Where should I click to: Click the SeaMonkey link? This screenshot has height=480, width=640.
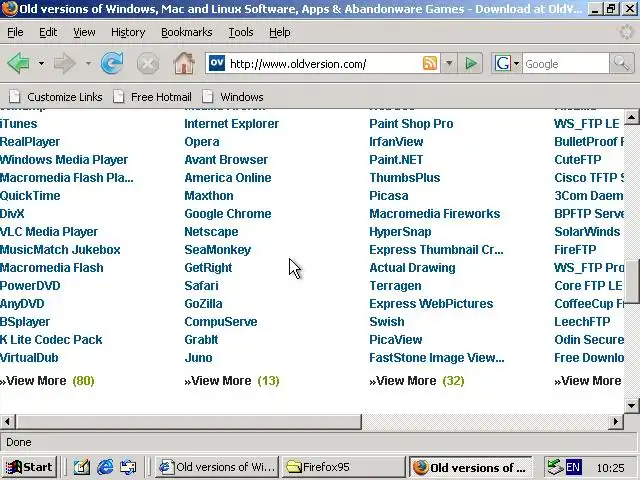point(218,249)
